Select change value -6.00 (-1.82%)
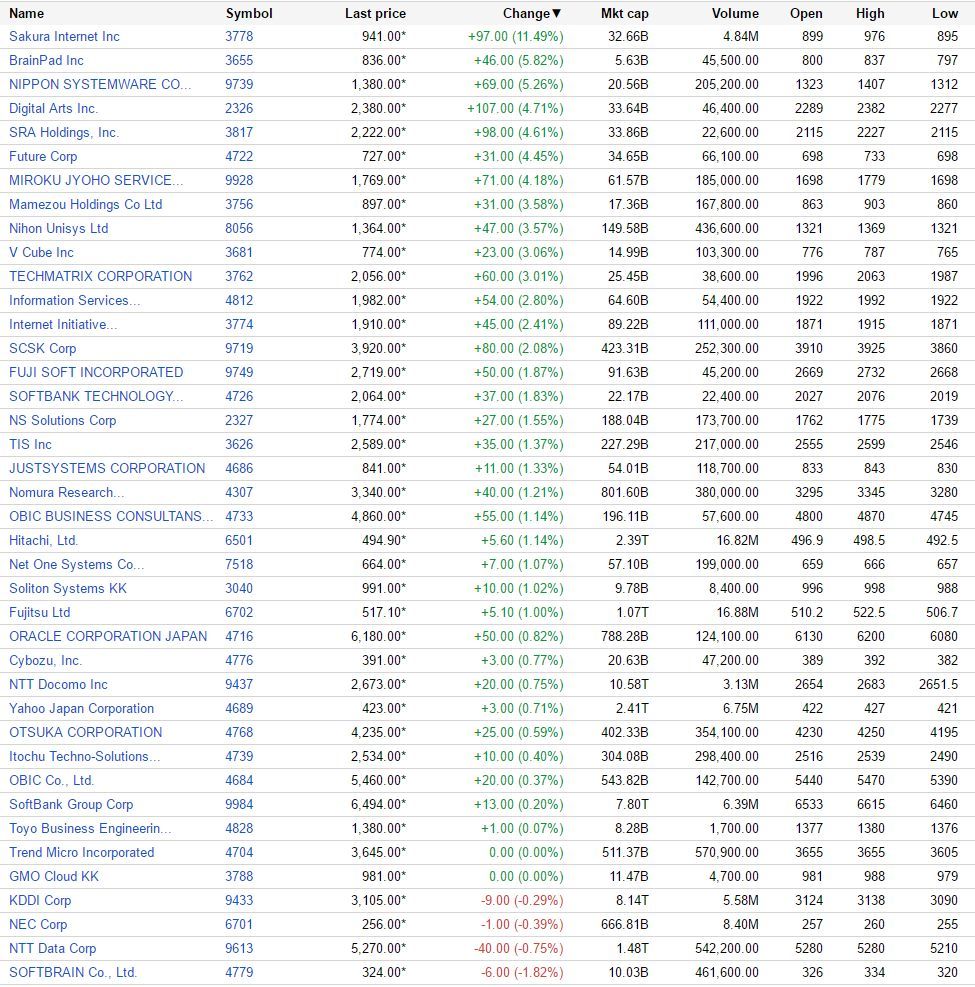975x987 pixels. tap(522, 972)
